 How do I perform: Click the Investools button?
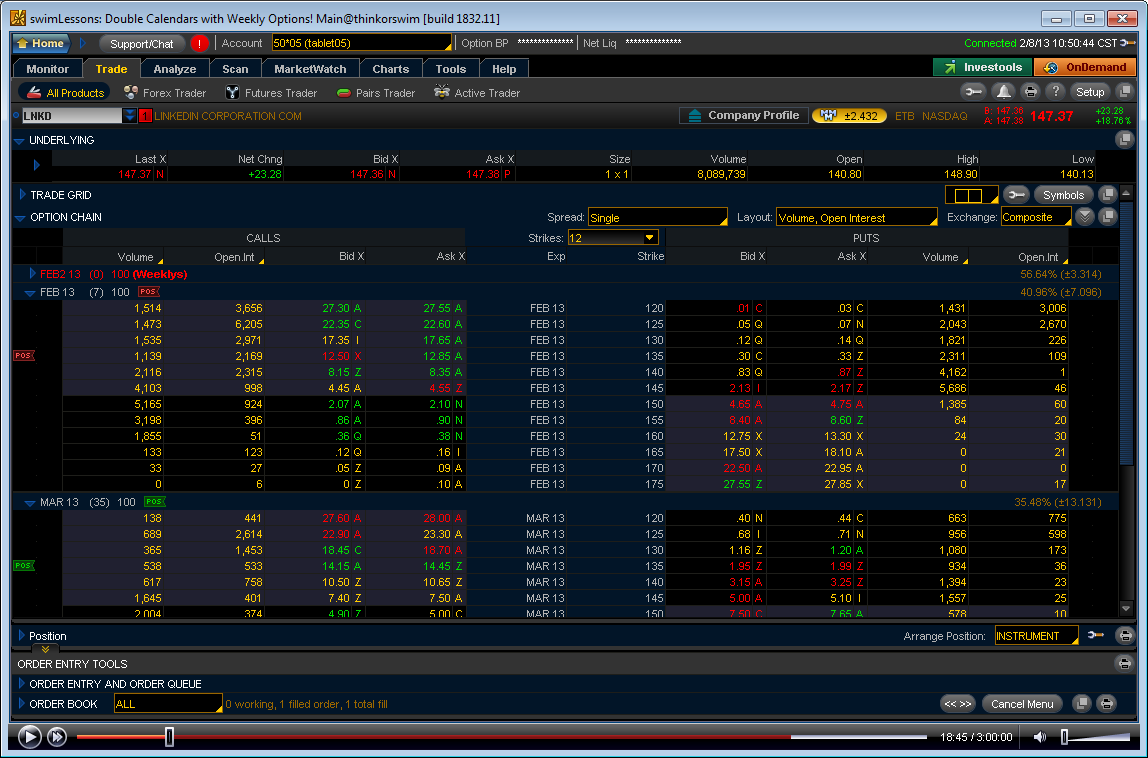[x=983, y=67]
